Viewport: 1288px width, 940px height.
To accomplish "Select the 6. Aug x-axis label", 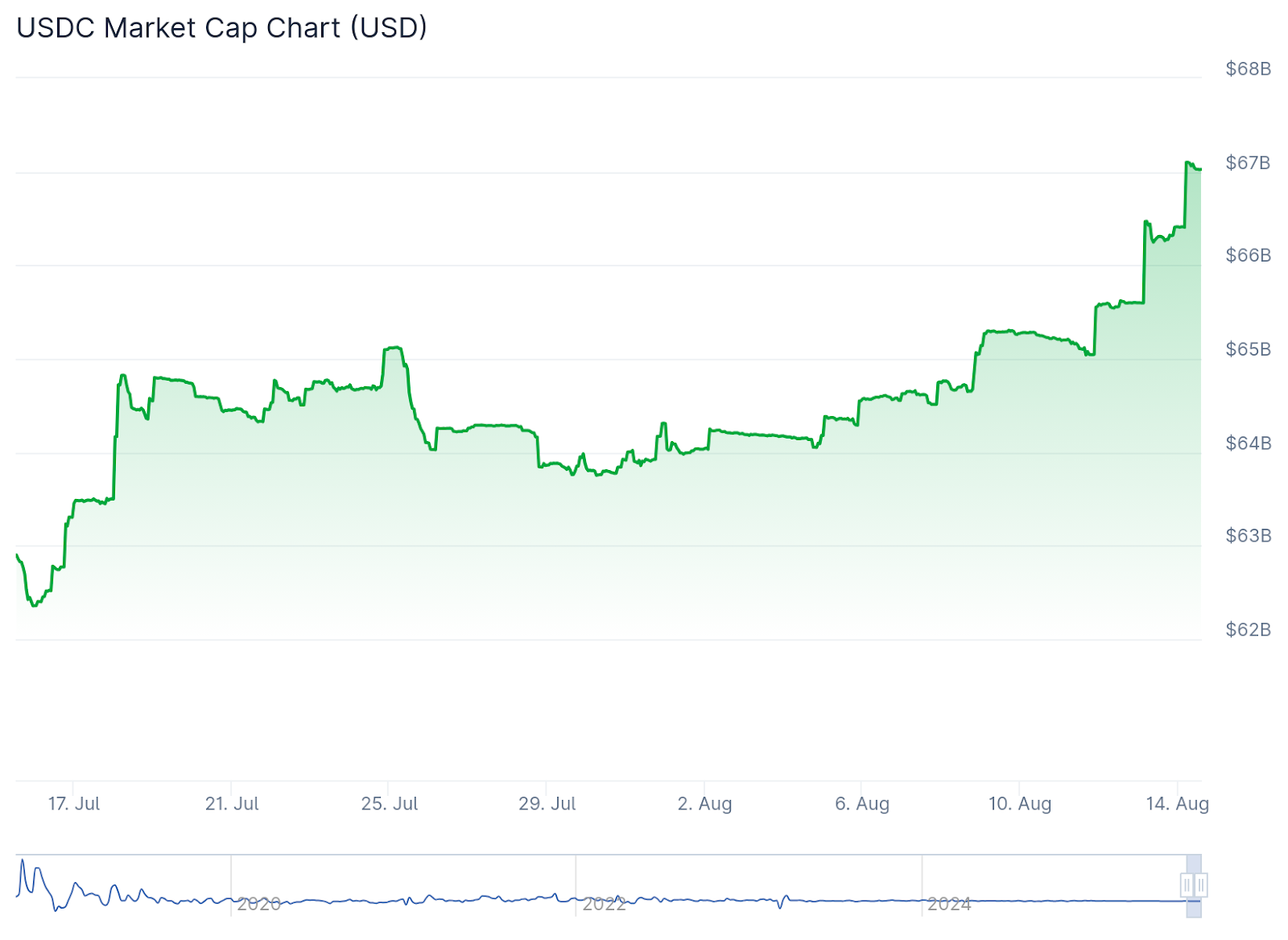I will point(862,803).
